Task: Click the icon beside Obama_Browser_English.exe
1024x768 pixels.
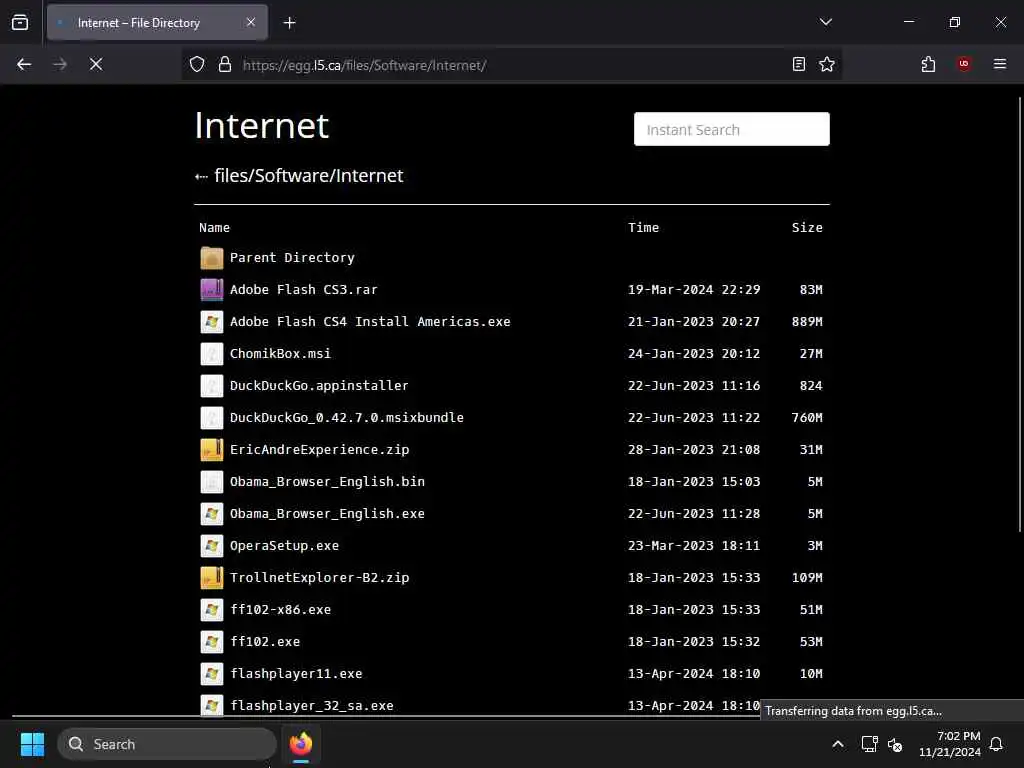Action: [212, 514]
